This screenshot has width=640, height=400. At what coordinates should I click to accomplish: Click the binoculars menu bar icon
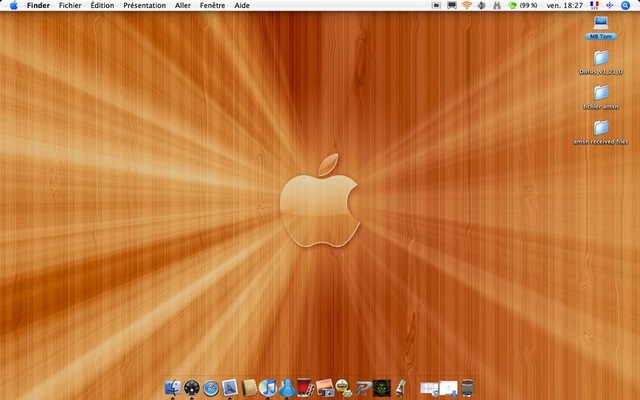click(x=497, y=5)
